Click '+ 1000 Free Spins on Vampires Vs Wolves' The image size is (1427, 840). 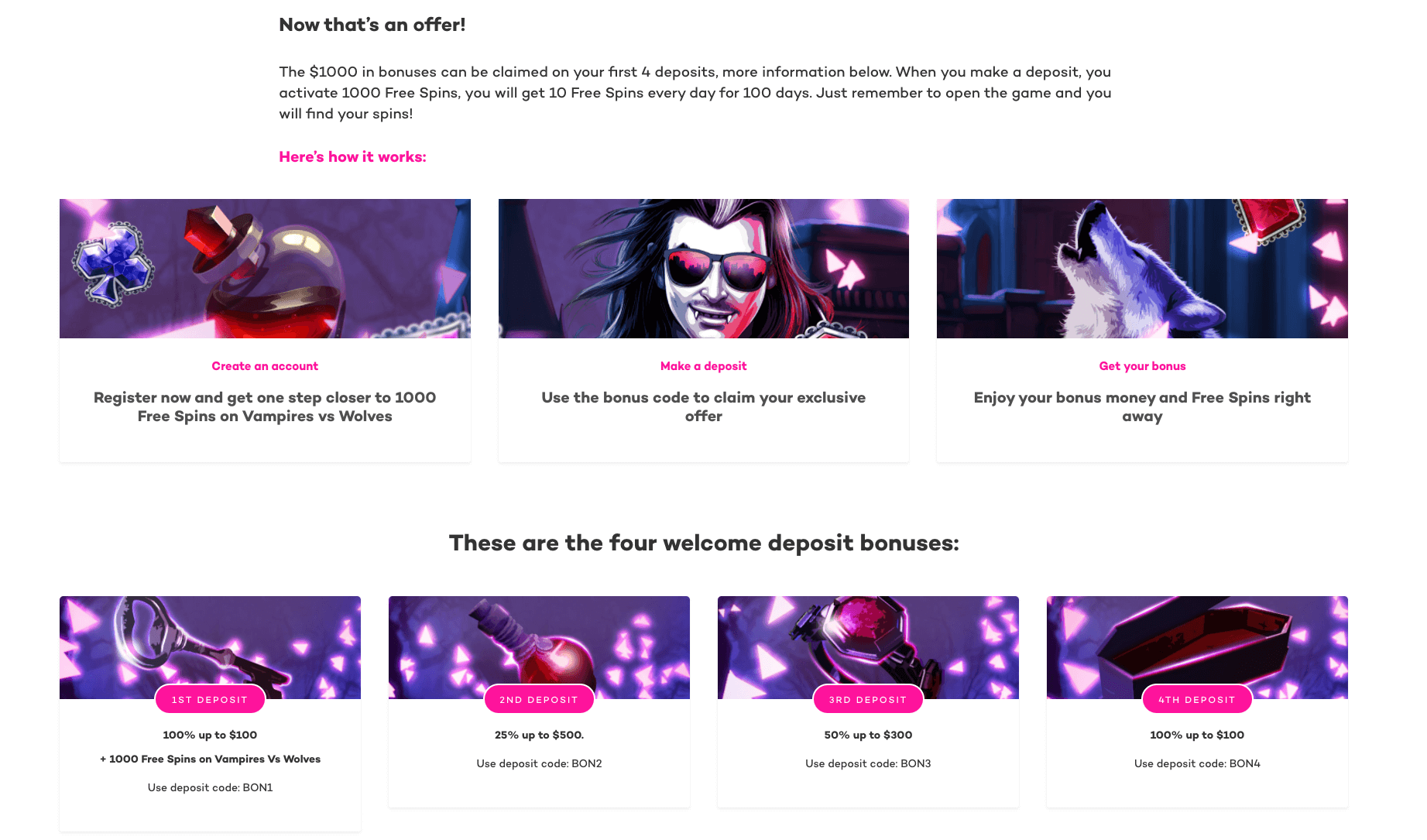tap(210, 759)
